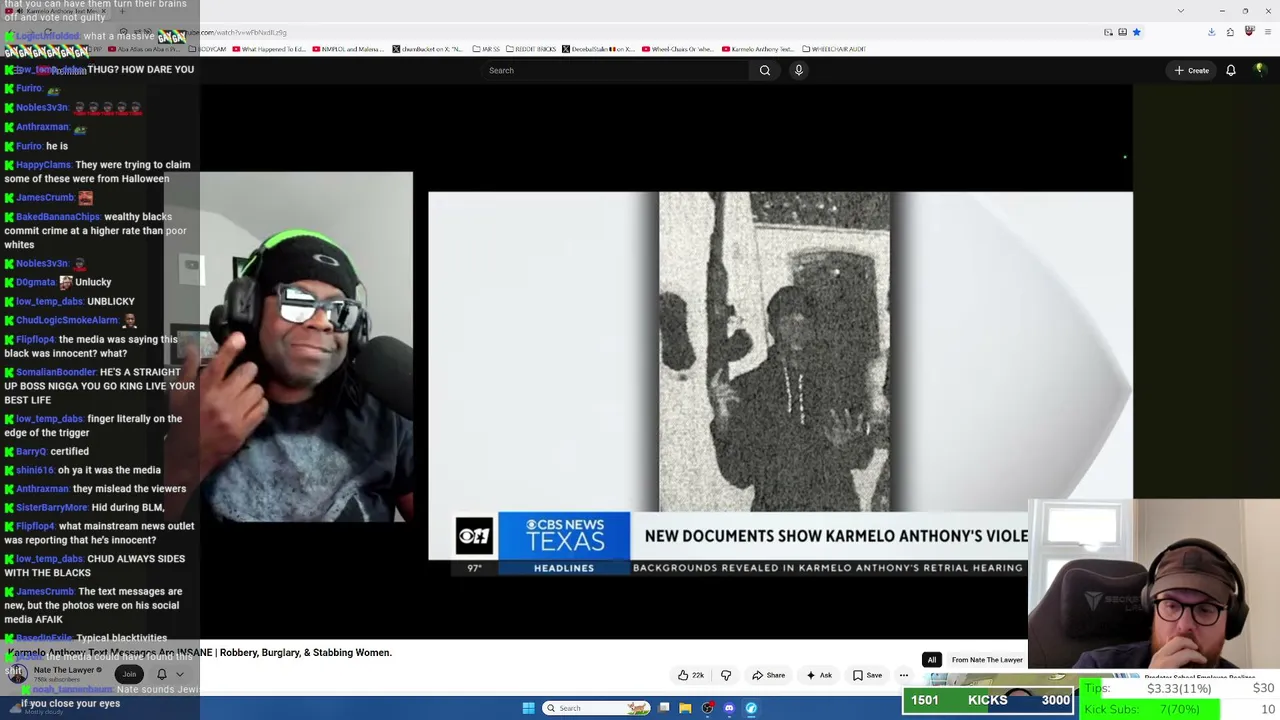Open the Task View taskbar icon
This screenshot has height=720, width=1280.
tap(663, 708)
